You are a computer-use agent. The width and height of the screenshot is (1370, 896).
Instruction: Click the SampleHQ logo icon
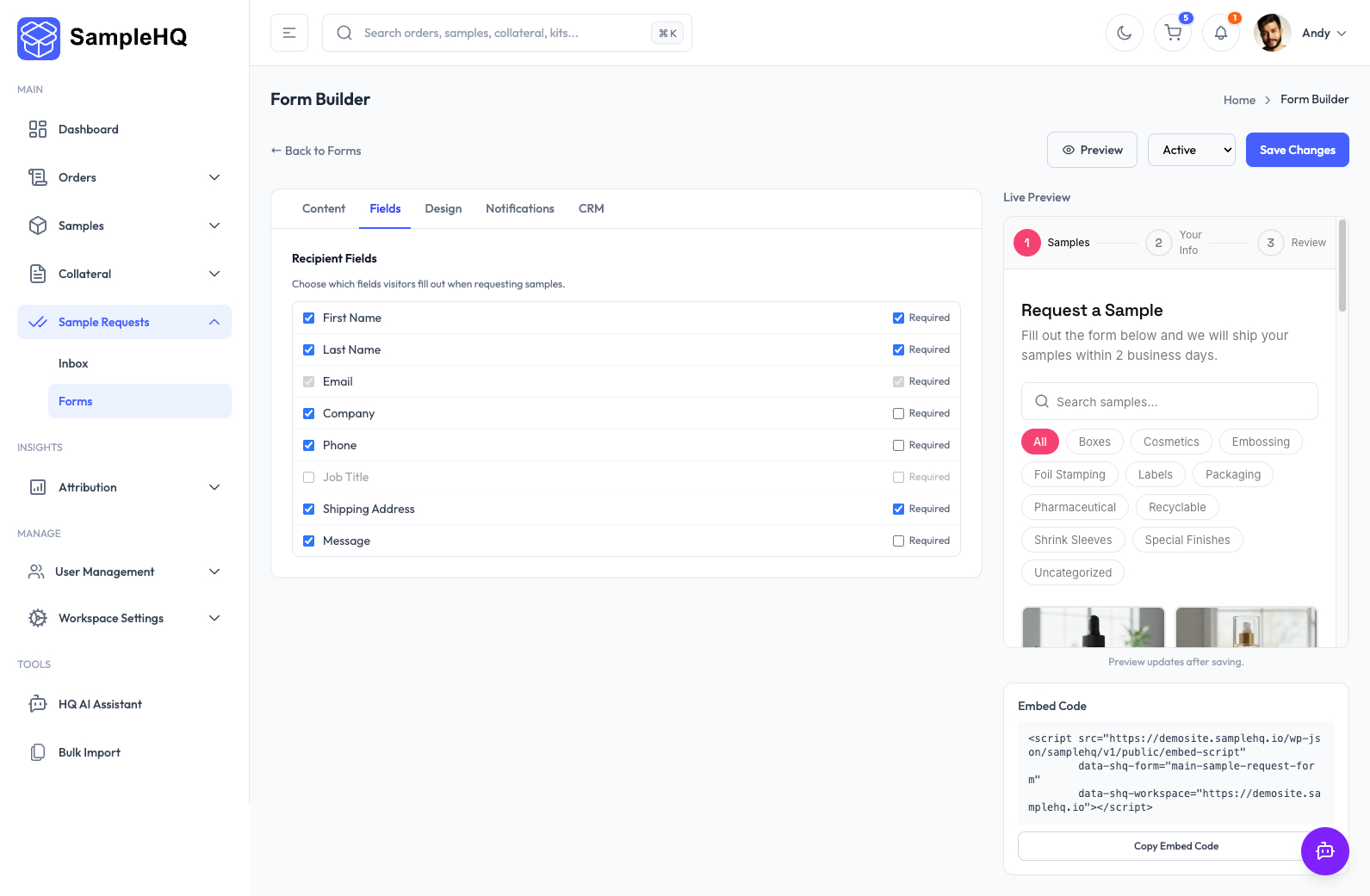(x=39, y=39)
